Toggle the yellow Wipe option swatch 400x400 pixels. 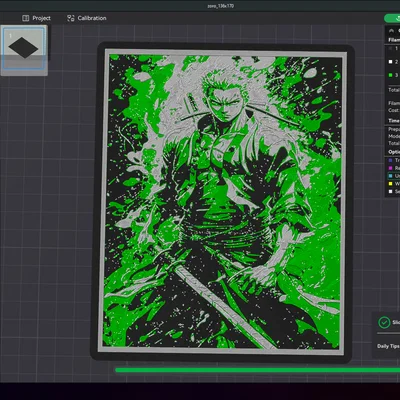tap(390, 184)
